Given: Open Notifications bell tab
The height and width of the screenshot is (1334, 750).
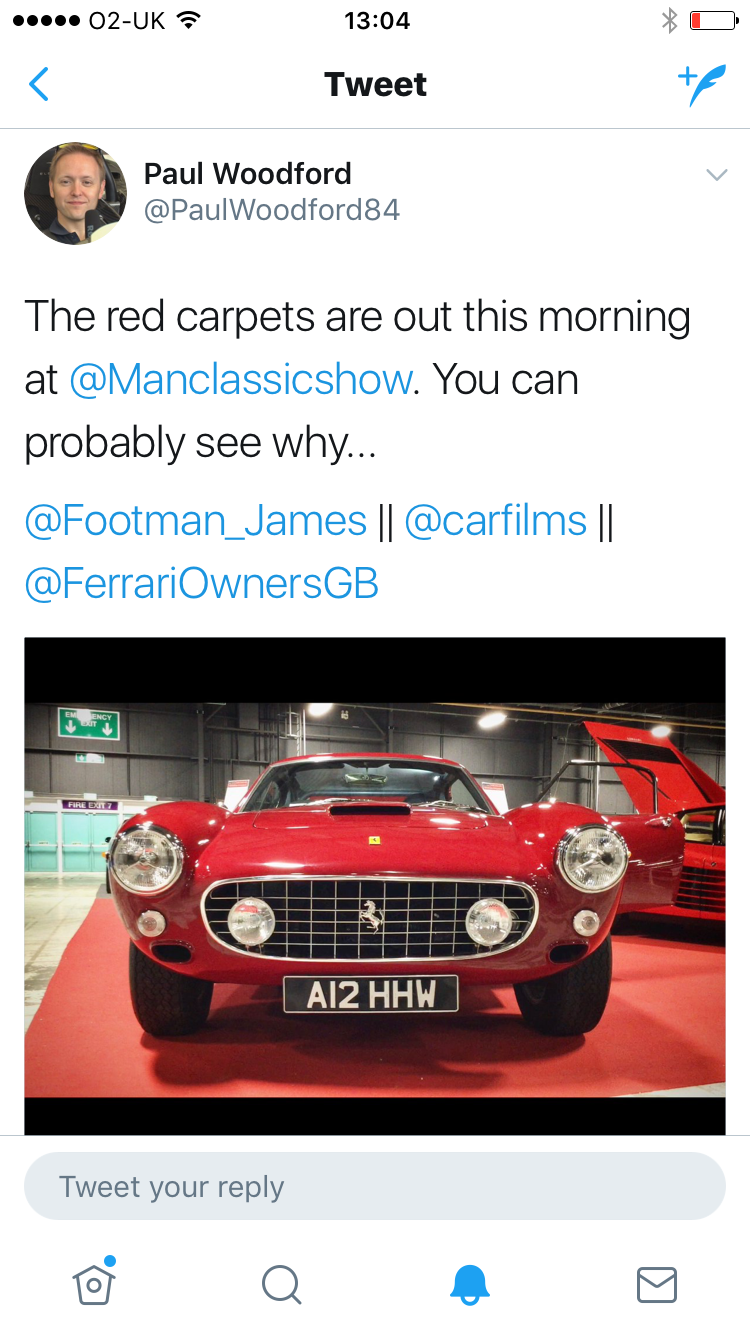Looking at the screenshot, I should point(469,1285).
